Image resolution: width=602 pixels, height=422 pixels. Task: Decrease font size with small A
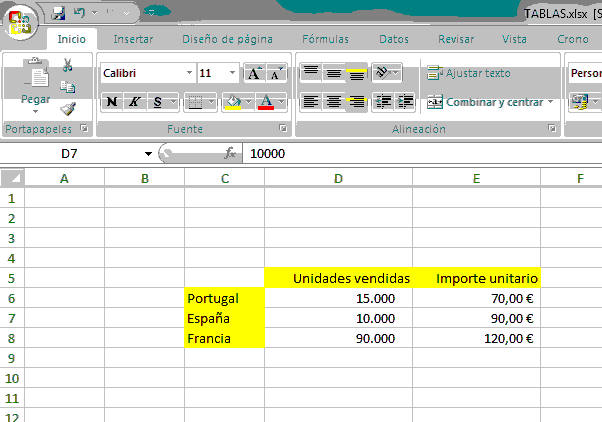coord(277,73)
